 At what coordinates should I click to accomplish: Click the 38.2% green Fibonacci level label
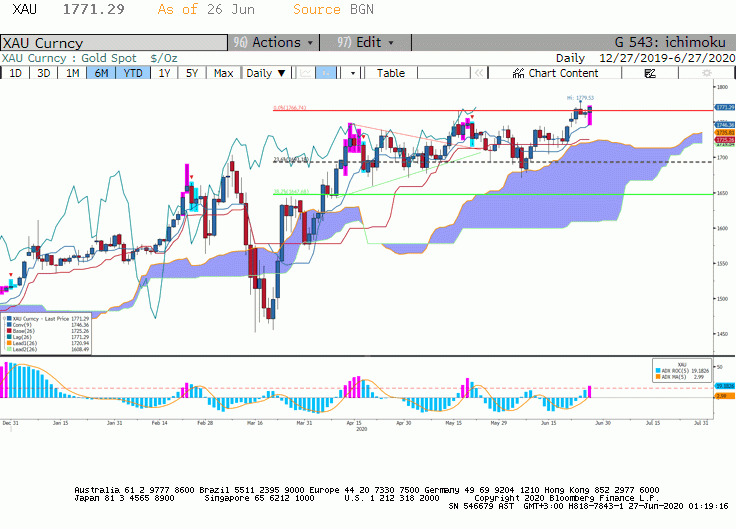pyautogui.click(x=291, y=192)
